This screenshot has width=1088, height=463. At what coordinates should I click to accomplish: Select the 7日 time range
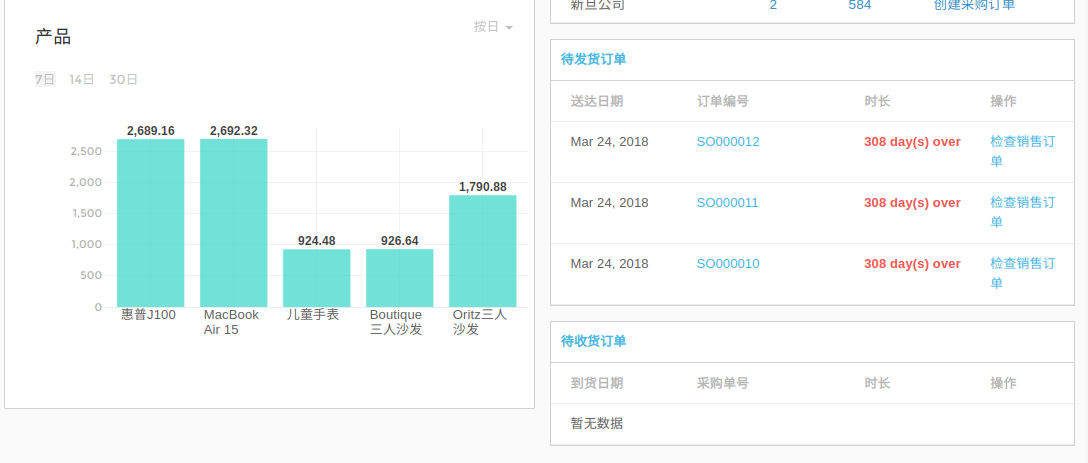click(45, 79)
